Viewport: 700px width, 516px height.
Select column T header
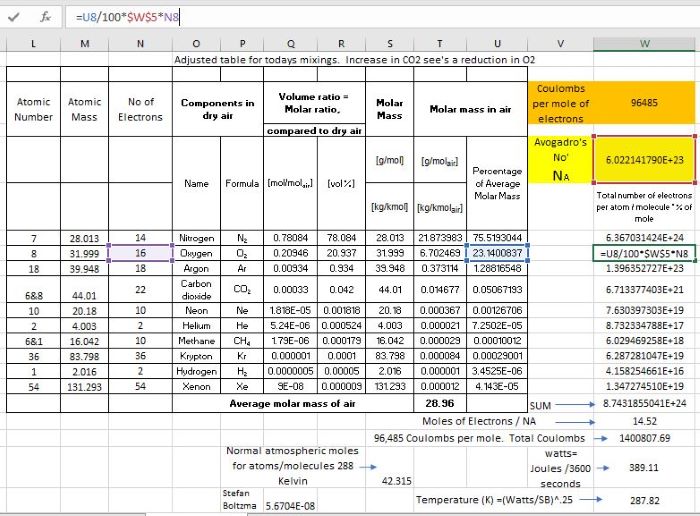(440, 44)
